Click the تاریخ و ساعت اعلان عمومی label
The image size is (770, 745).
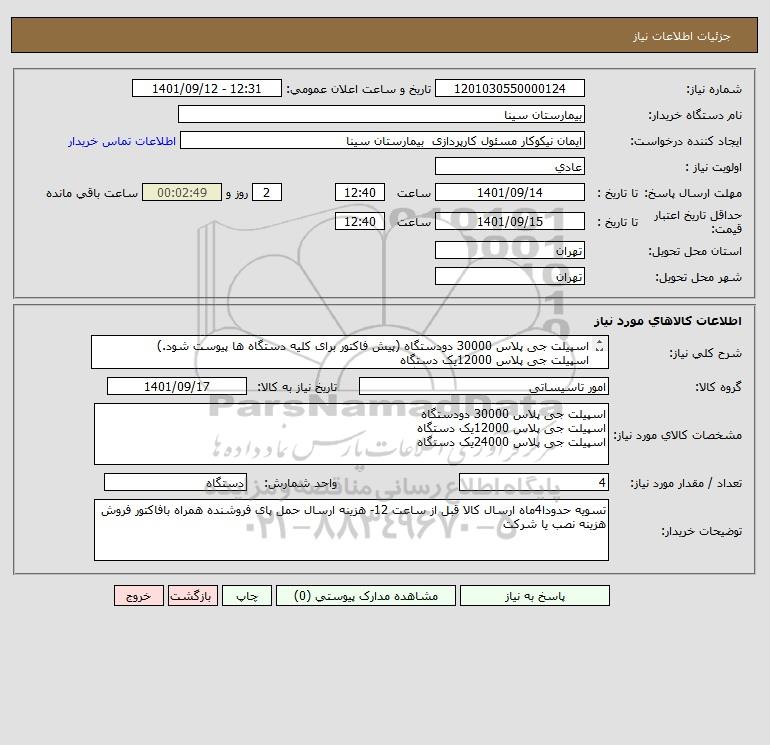click(359, 89)
